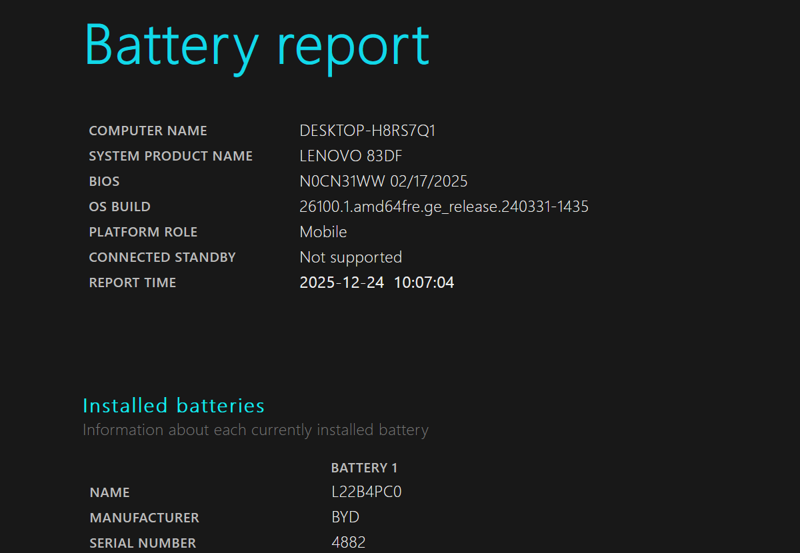Click the Battery report title heading
This screenshot has width=800, height=553.
click(x=256, y=45)
